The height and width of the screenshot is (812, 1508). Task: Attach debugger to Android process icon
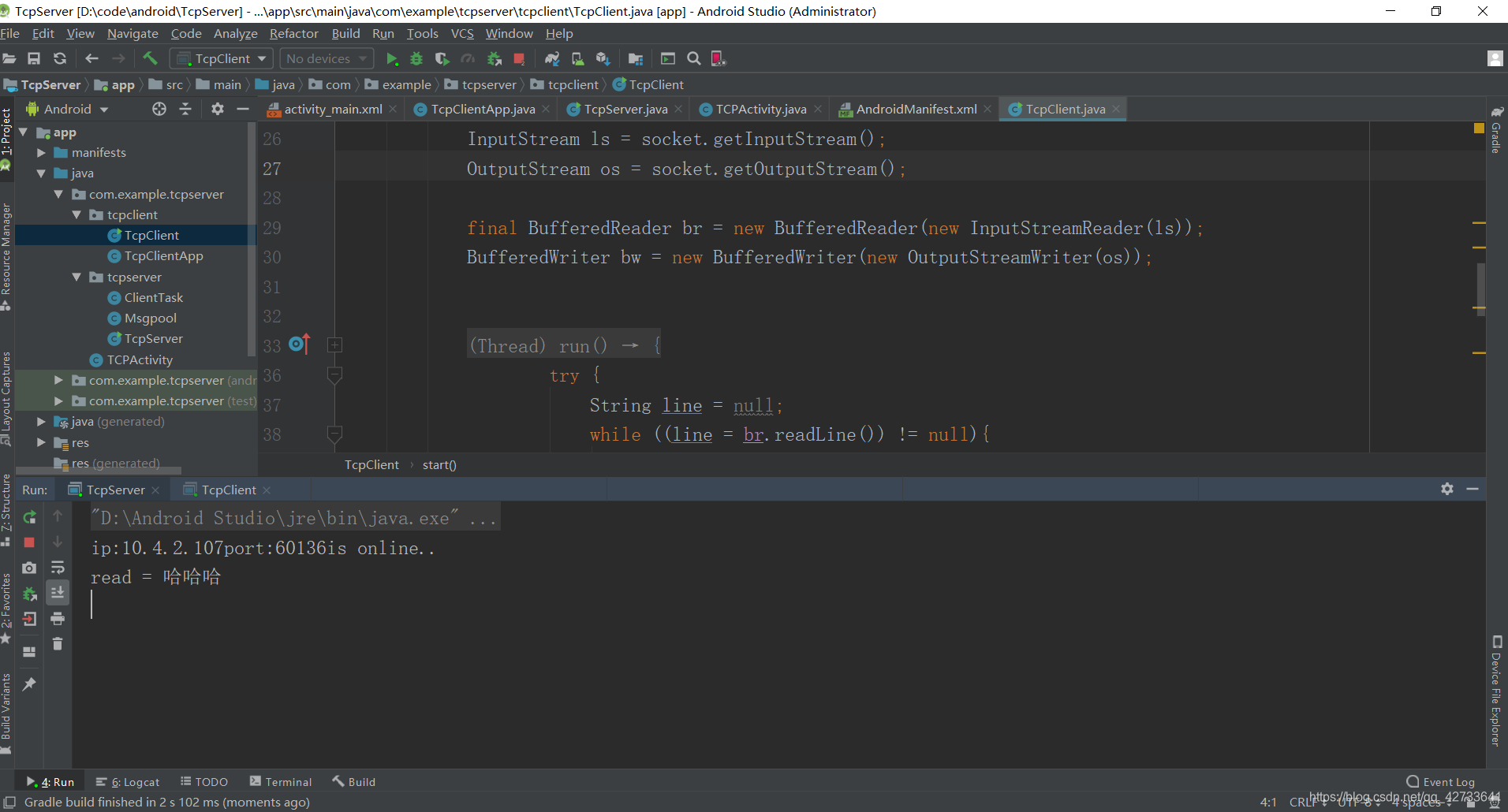pyautogui.click(x=495, y=58)
